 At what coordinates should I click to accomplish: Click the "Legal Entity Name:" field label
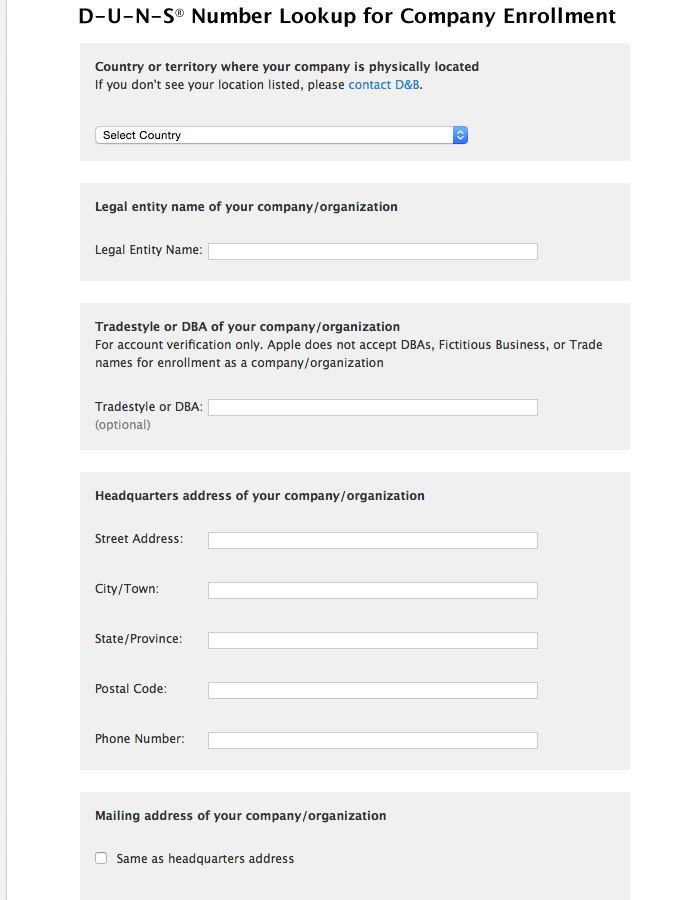point(148,250)
